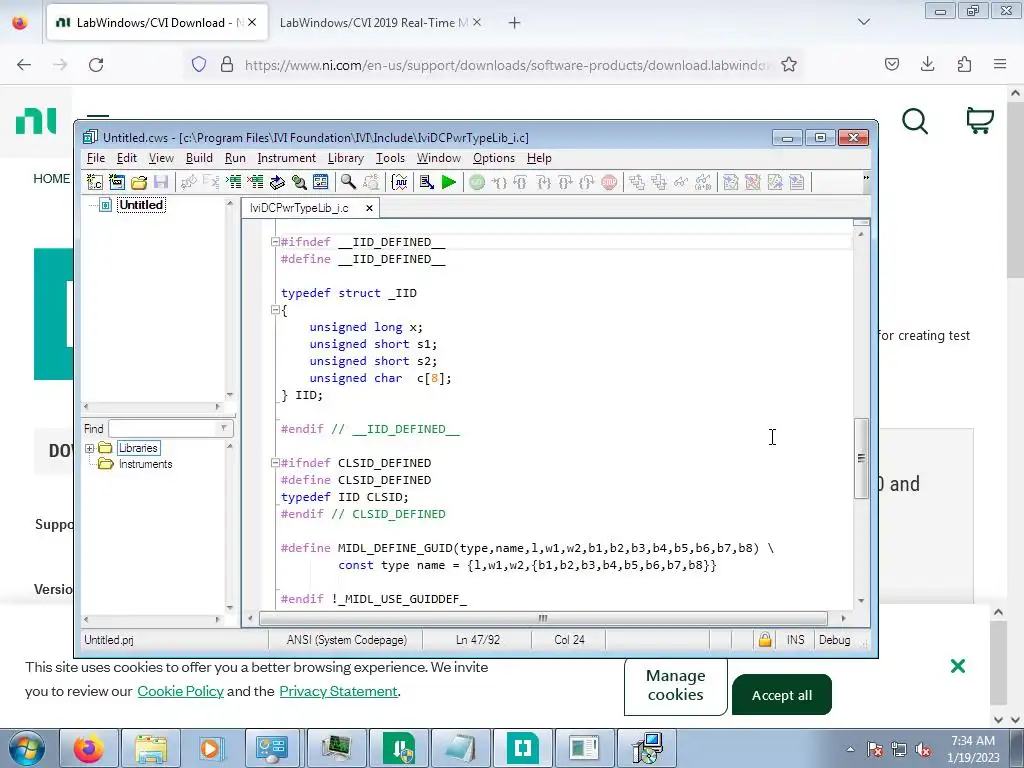This screenshot has height=768, width=1024.
Task: Open the Edit menu
Action: (x=127, y=158)
